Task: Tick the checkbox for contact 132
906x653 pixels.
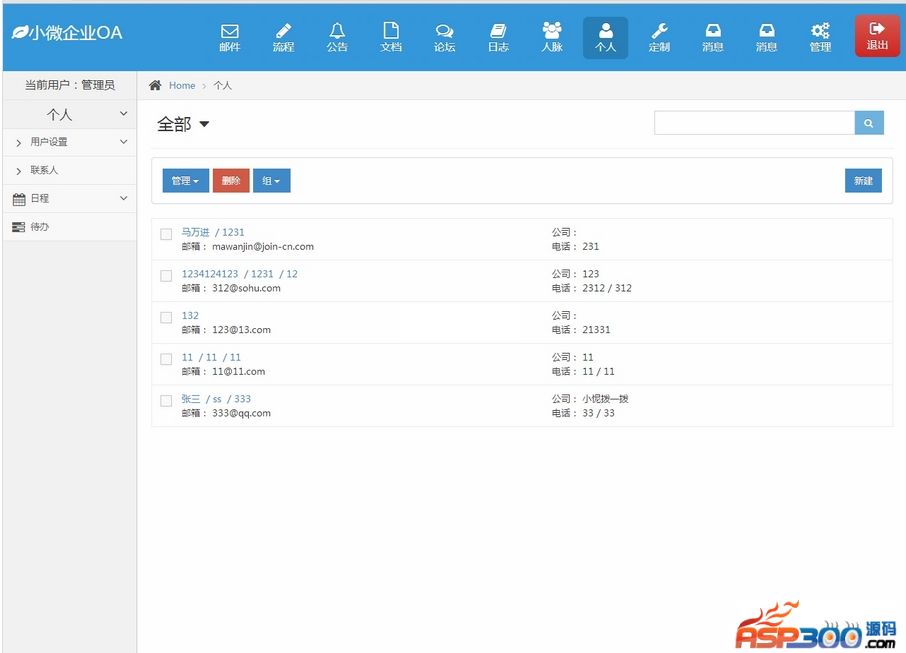Action: tap(166, 317)
